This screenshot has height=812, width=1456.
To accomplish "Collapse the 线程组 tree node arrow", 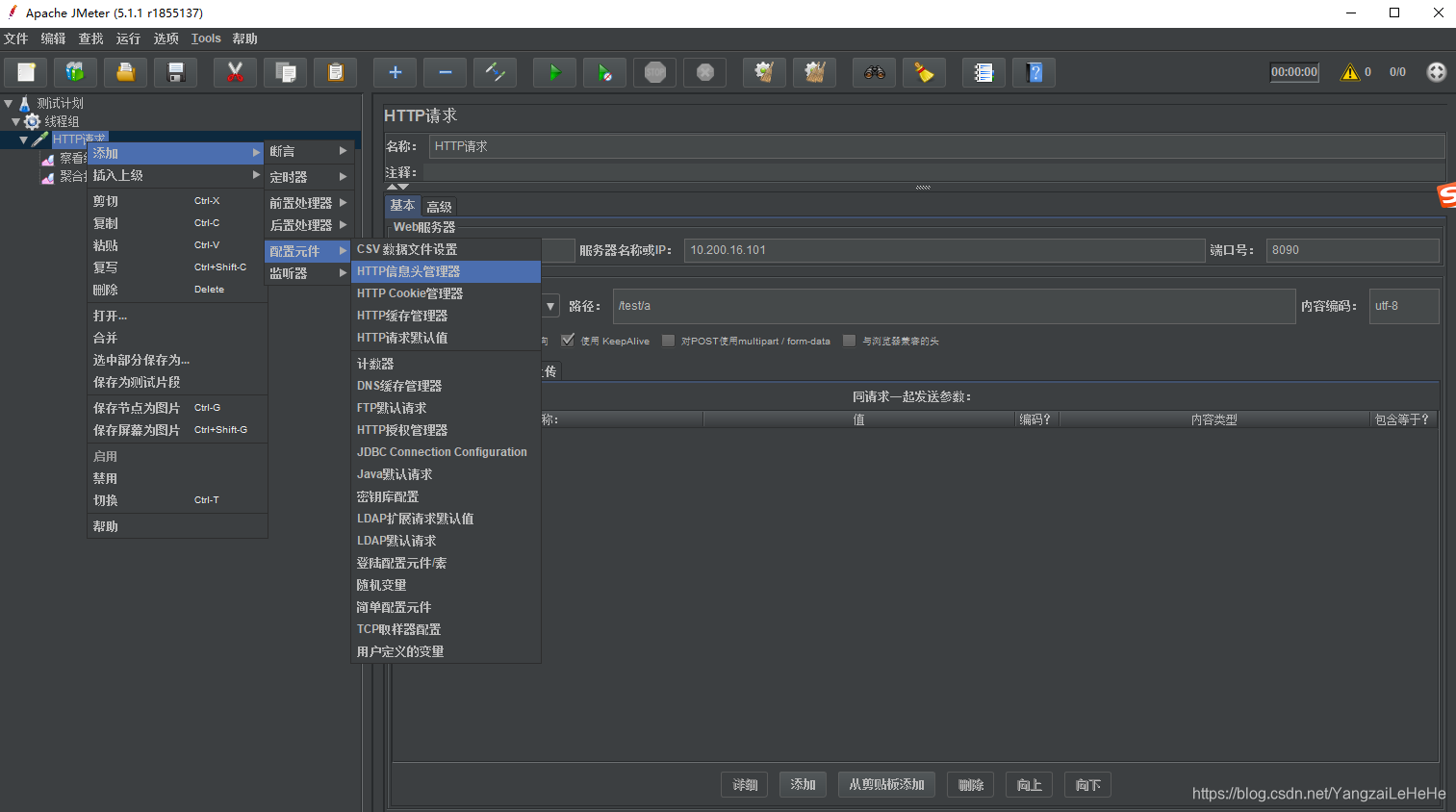I will (x=15, y=121).
